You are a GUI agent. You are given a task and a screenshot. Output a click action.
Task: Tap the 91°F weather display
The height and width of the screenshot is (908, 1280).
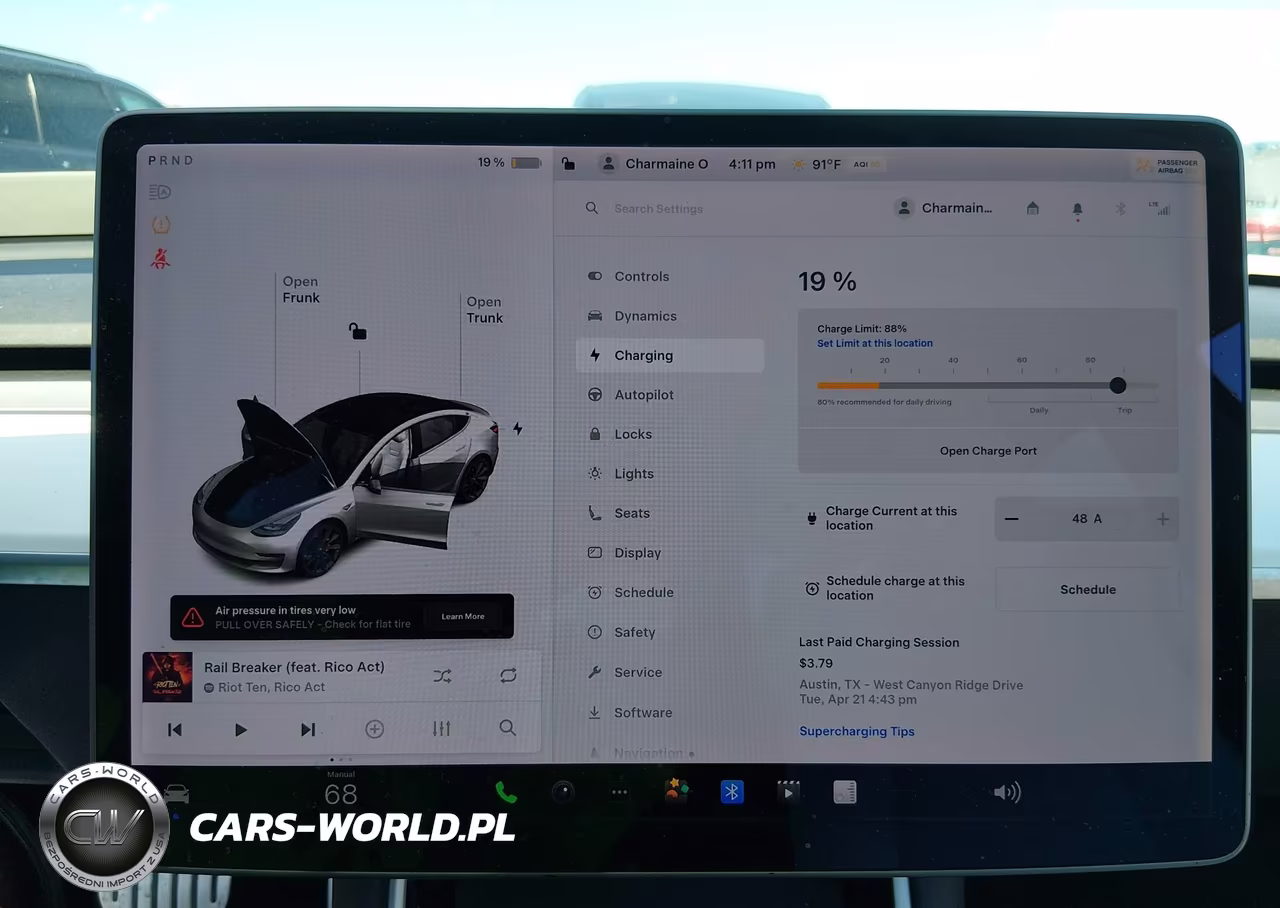pos(817,164)
